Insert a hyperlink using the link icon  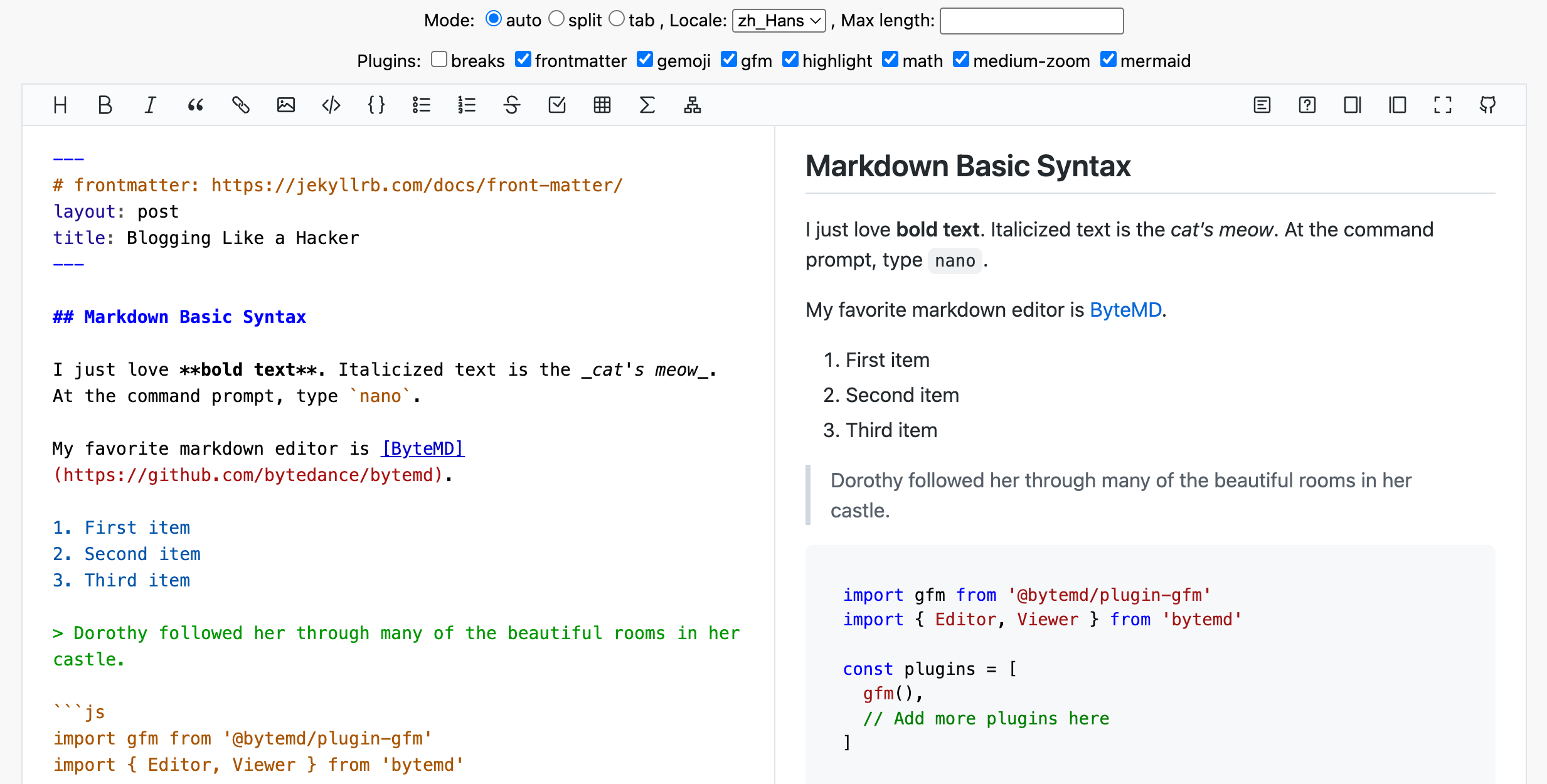(x=241, y=105)
